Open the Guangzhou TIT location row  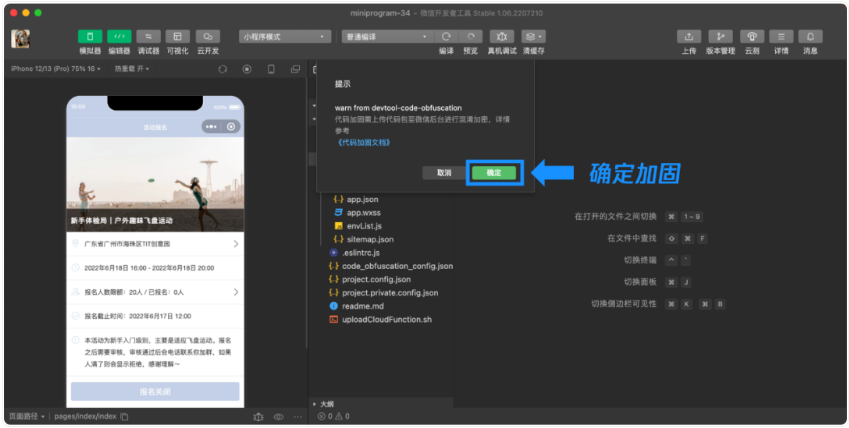point(155,244)
